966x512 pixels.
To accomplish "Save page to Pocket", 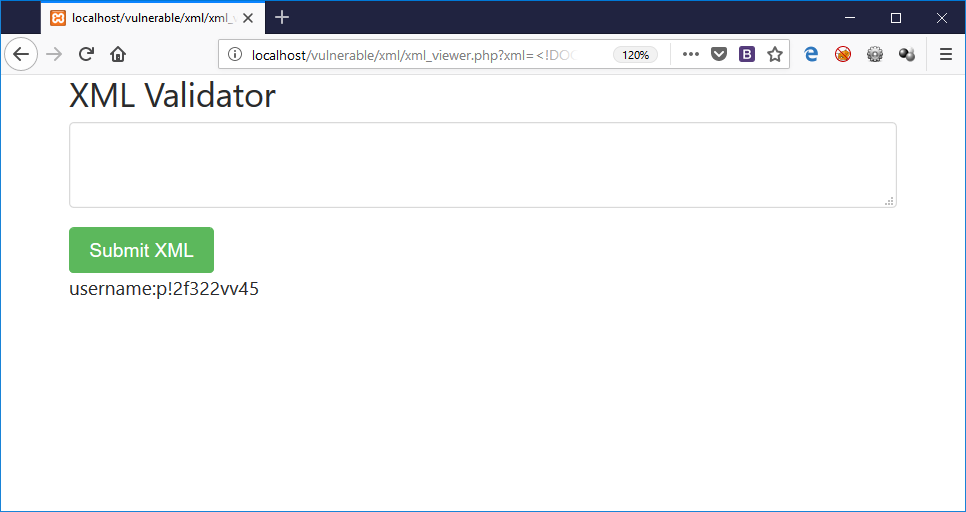I will (718, 55).
